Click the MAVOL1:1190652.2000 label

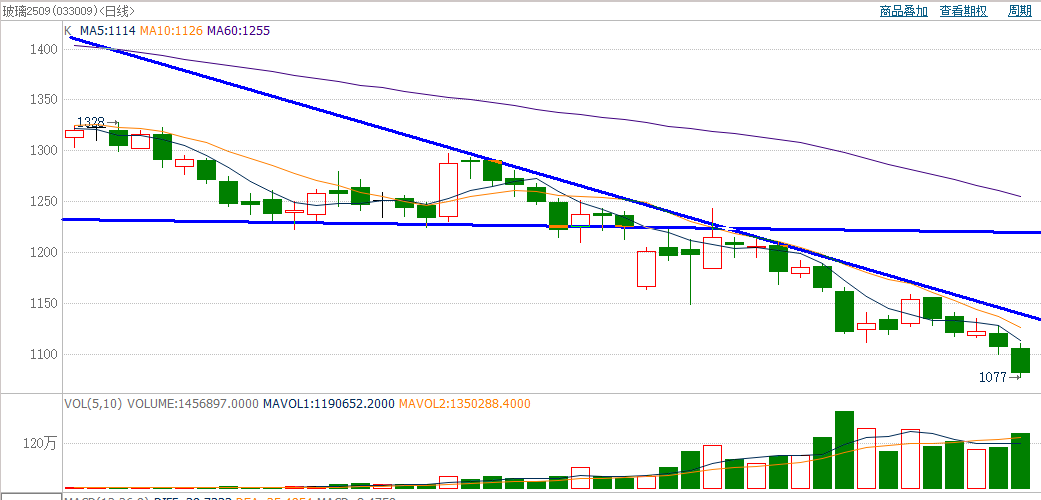tap(329, 404)
